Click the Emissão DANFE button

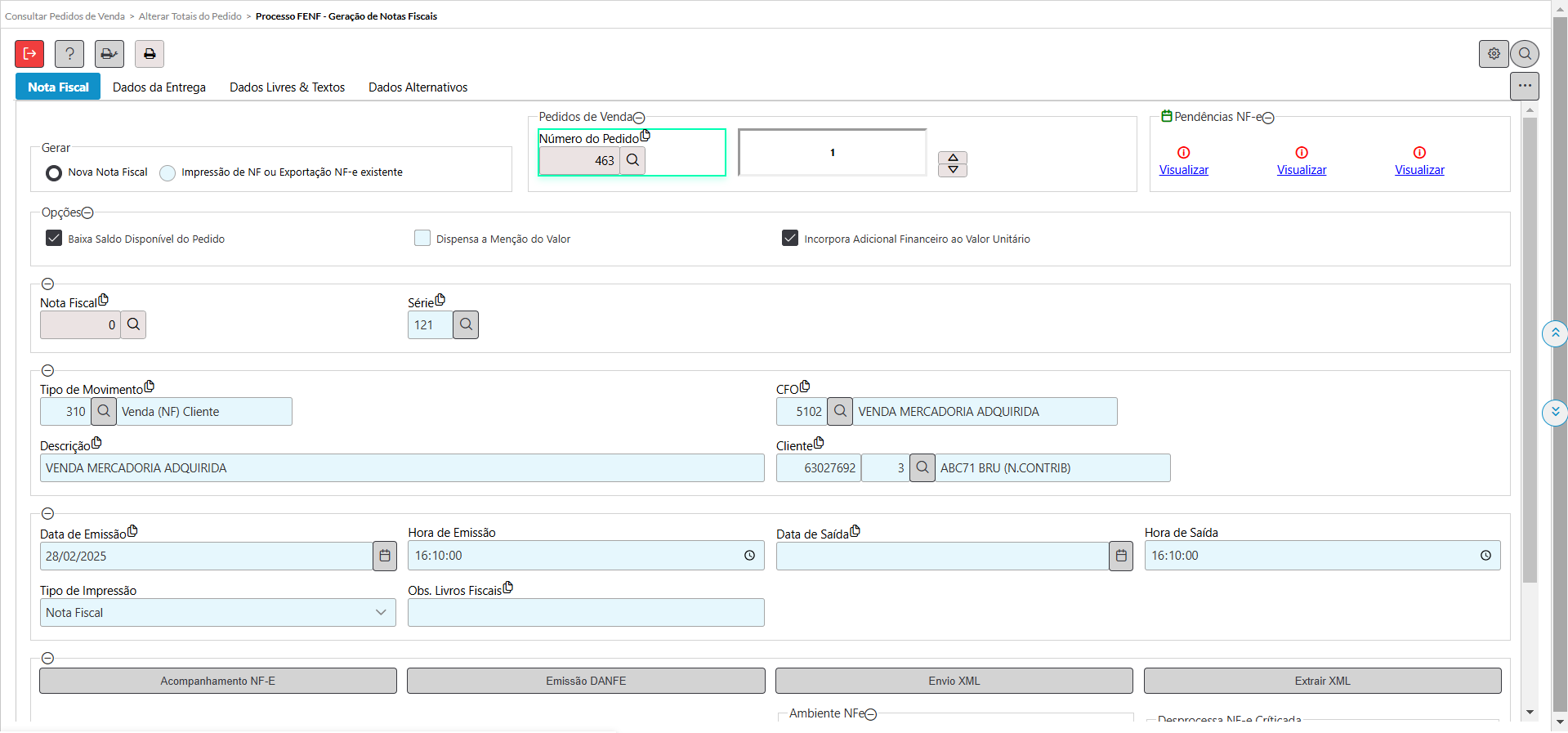(586, 681)
